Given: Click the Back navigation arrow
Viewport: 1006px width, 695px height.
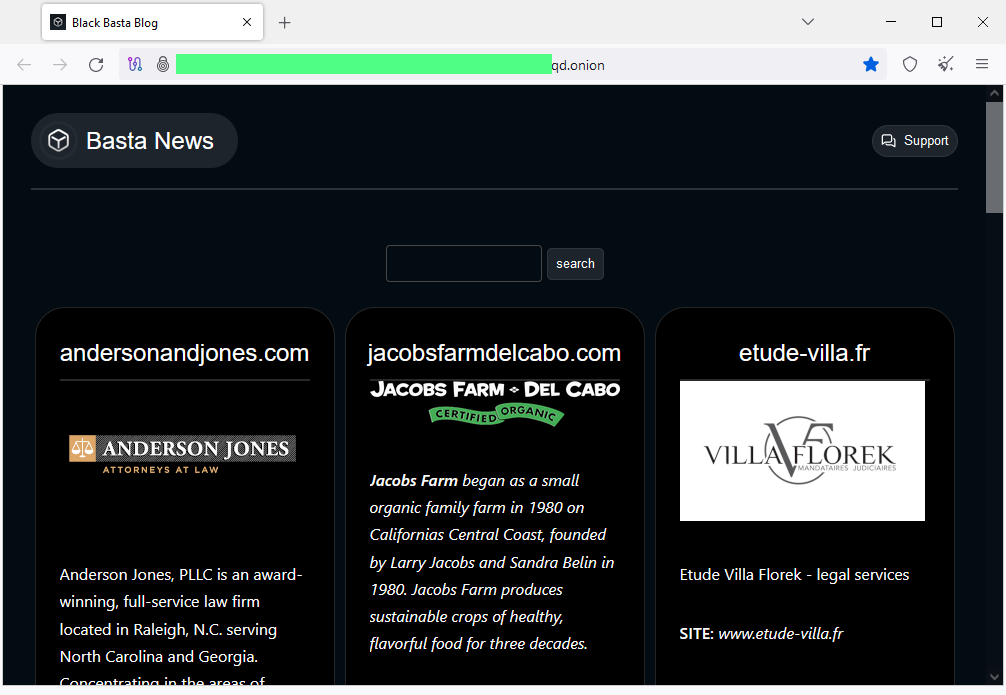Looking at the screenshot, I should (24, 65).
